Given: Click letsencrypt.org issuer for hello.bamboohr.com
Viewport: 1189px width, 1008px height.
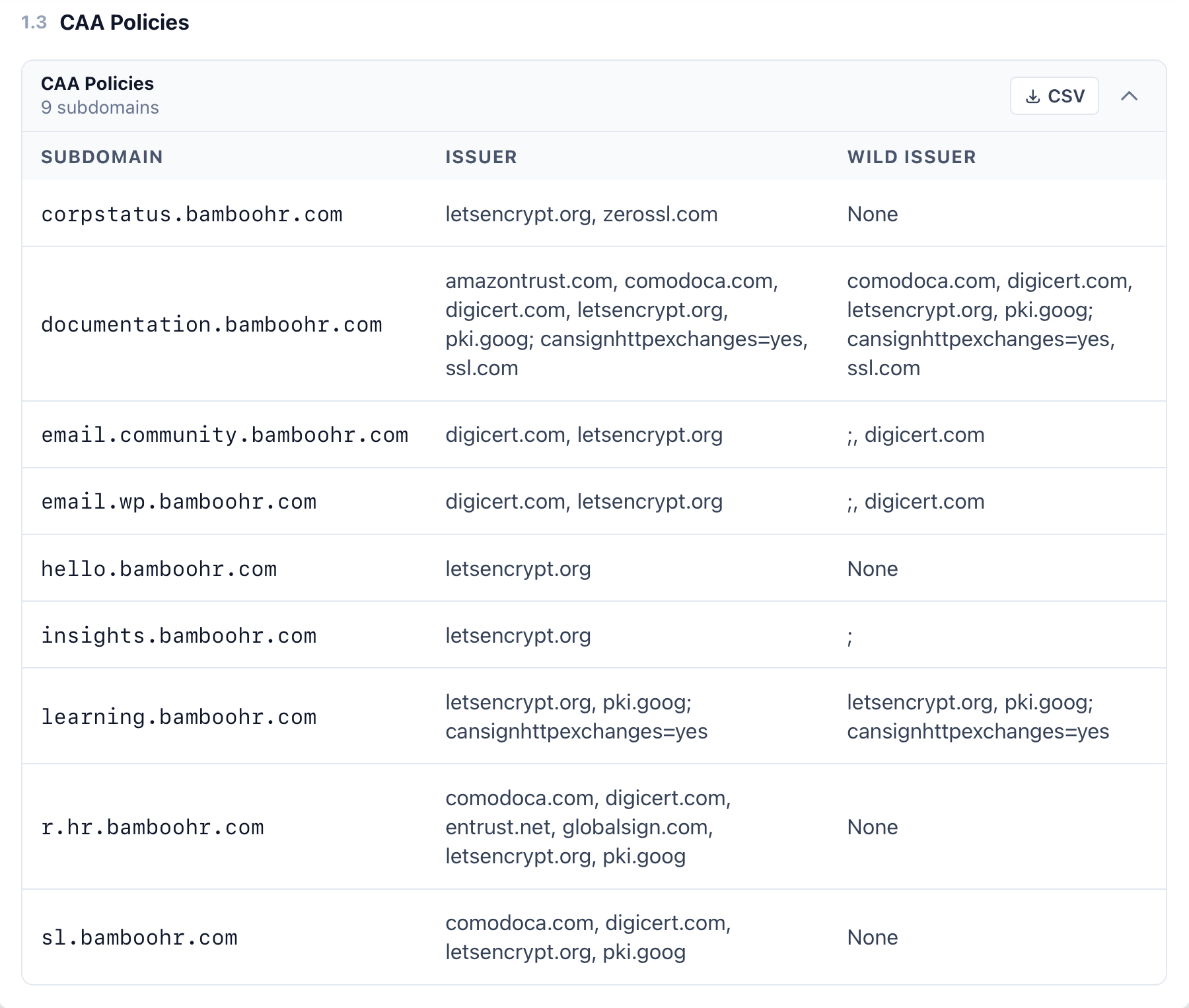Looking at the screenshot, I should click(x=519, y=569).
